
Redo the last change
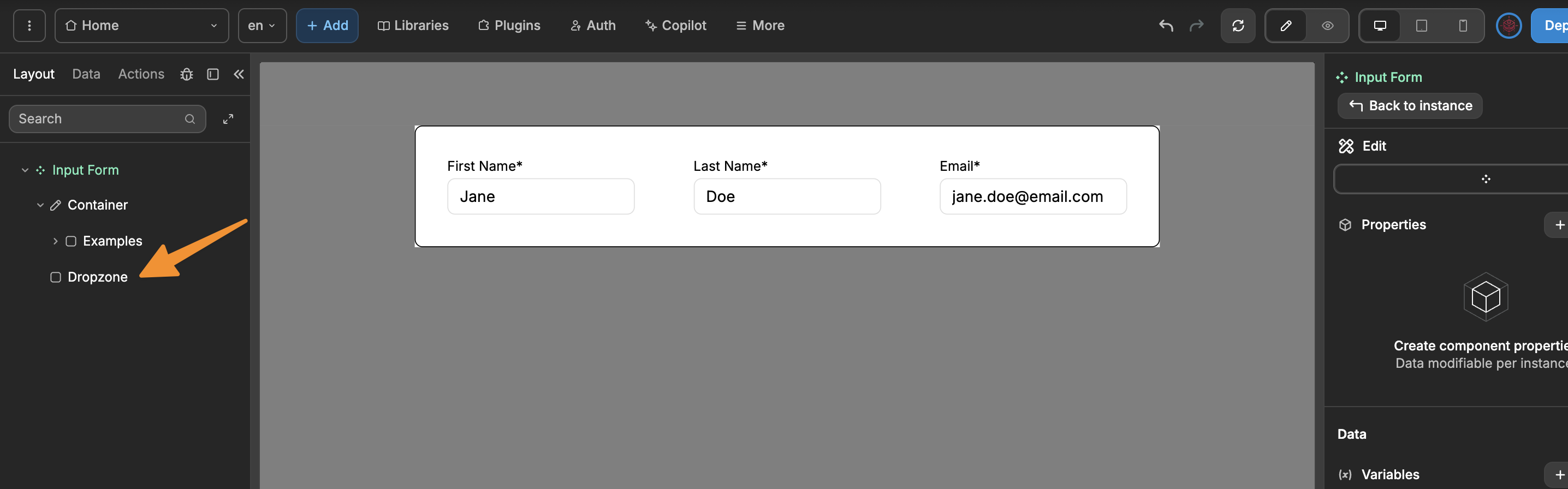[1196, 26]
